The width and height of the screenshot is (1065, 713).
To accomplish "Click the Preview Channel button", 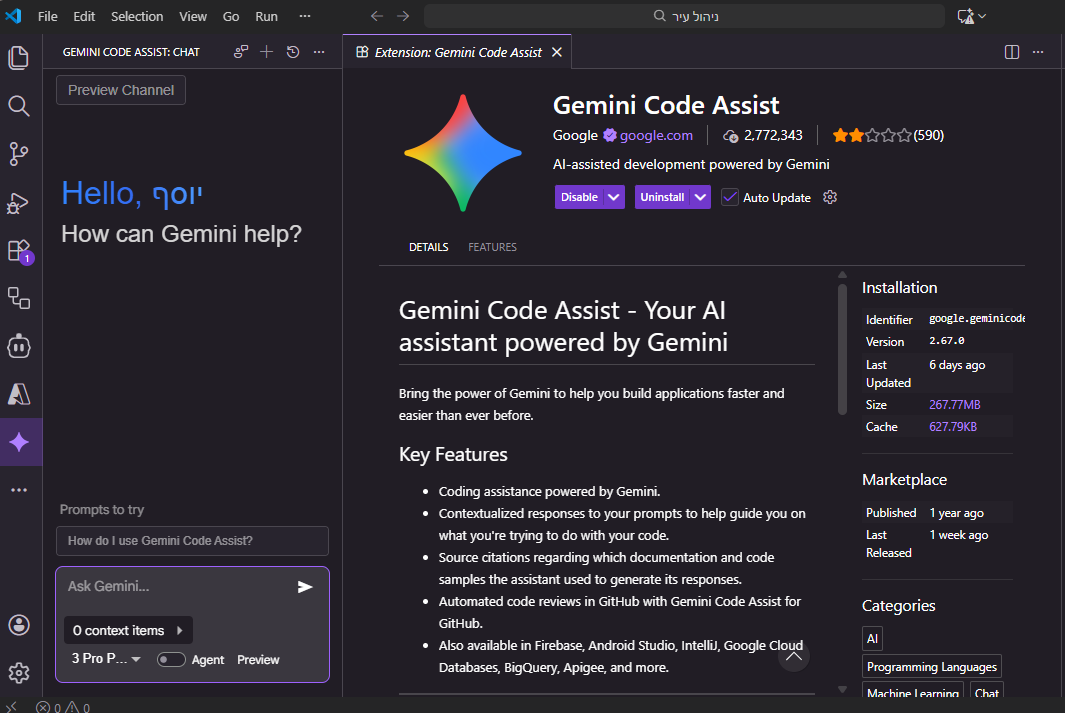I will (121, 90).
